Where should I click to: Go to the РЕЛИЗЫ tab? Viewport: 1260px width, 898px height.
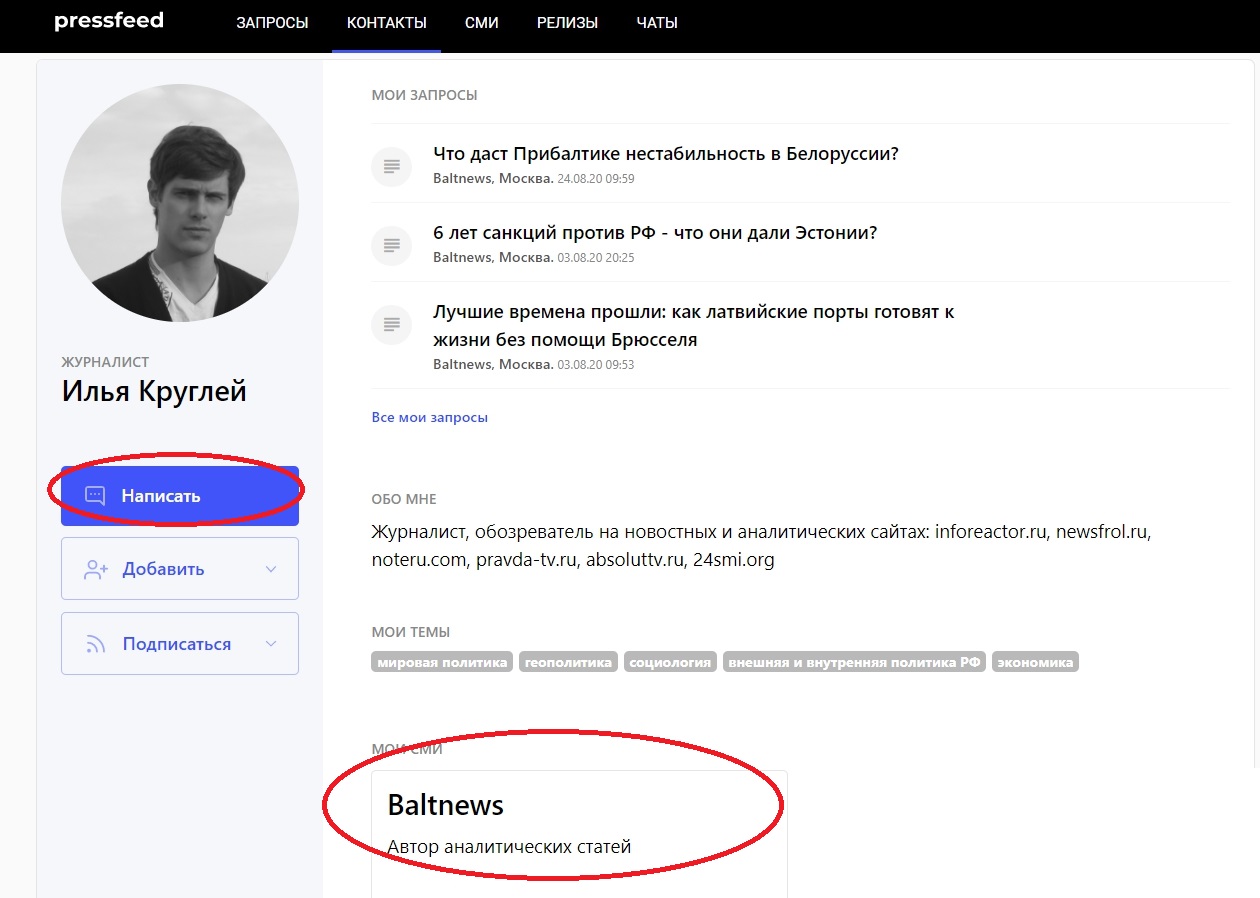567,23
